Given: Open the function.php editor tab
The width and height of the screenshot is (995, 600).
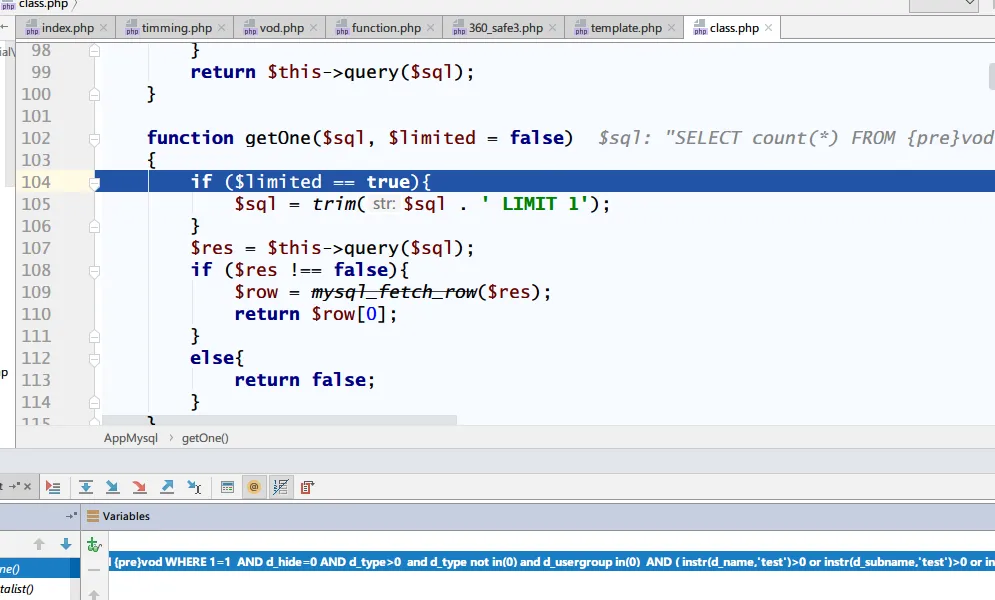Looking at the screenshot, I should [385, 28].
